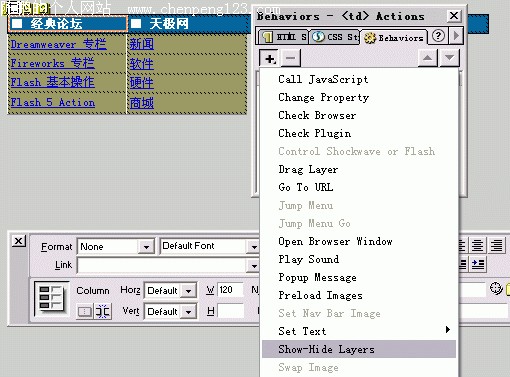Move behavior down with the down arrow
Screen dimensions: 510x377
tap(449, 58)
